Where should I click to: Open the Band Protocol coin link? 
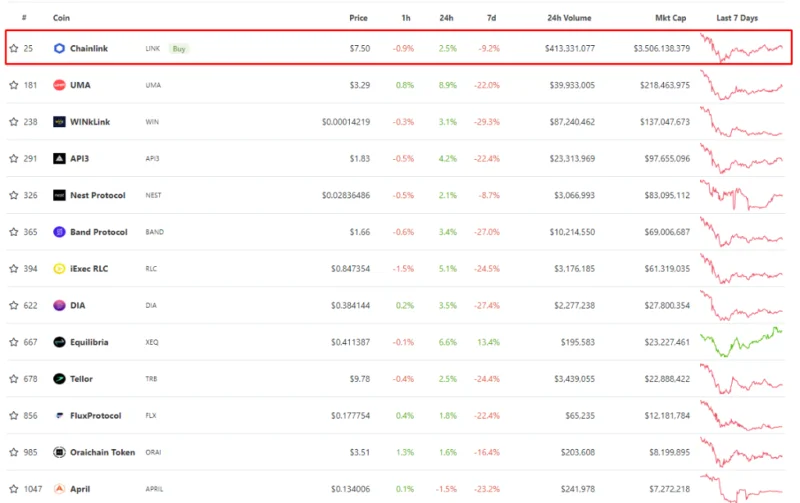pos(98,232)
